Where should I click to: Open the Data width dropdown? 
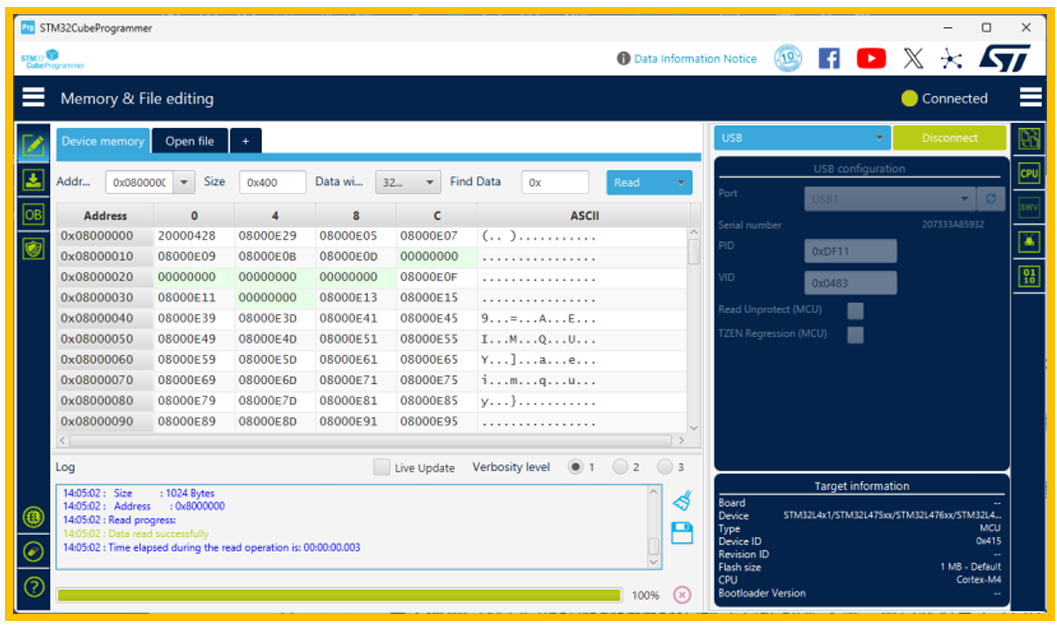point(408,182)
